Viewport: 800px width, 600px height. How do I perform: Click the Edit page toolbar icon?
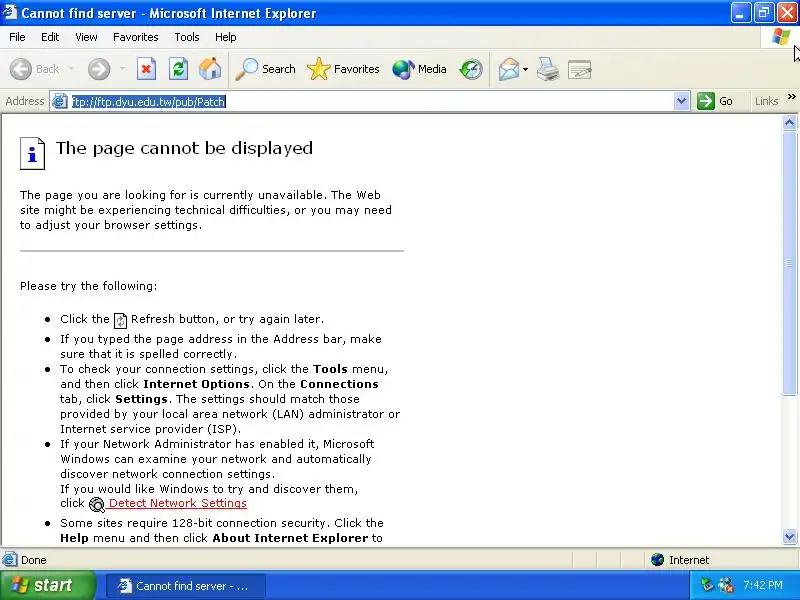click(580, 69)
